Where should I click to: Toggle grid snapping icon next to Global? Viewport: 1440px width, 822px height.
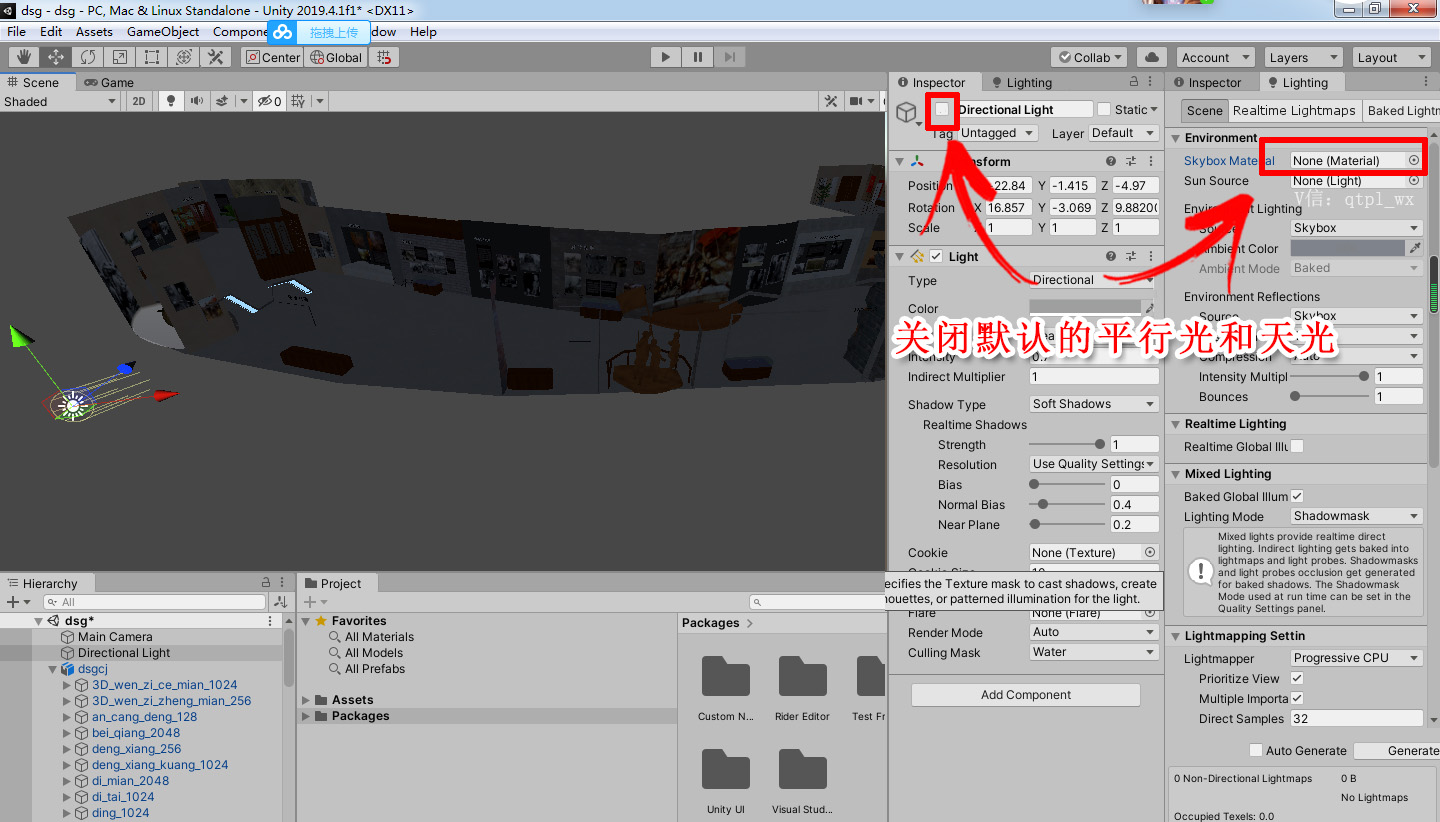click(384, 57)
